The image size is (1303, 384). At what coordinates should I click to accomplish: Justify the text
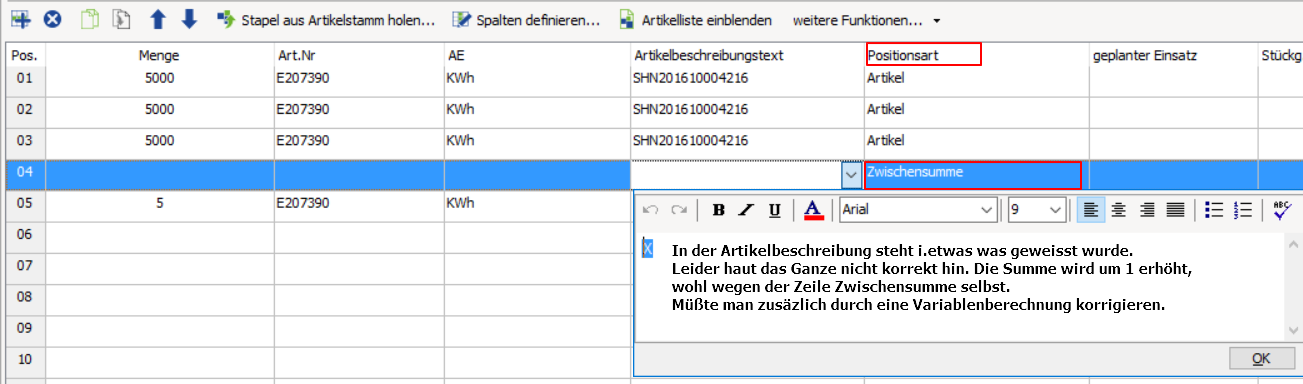coord(1175,210)
